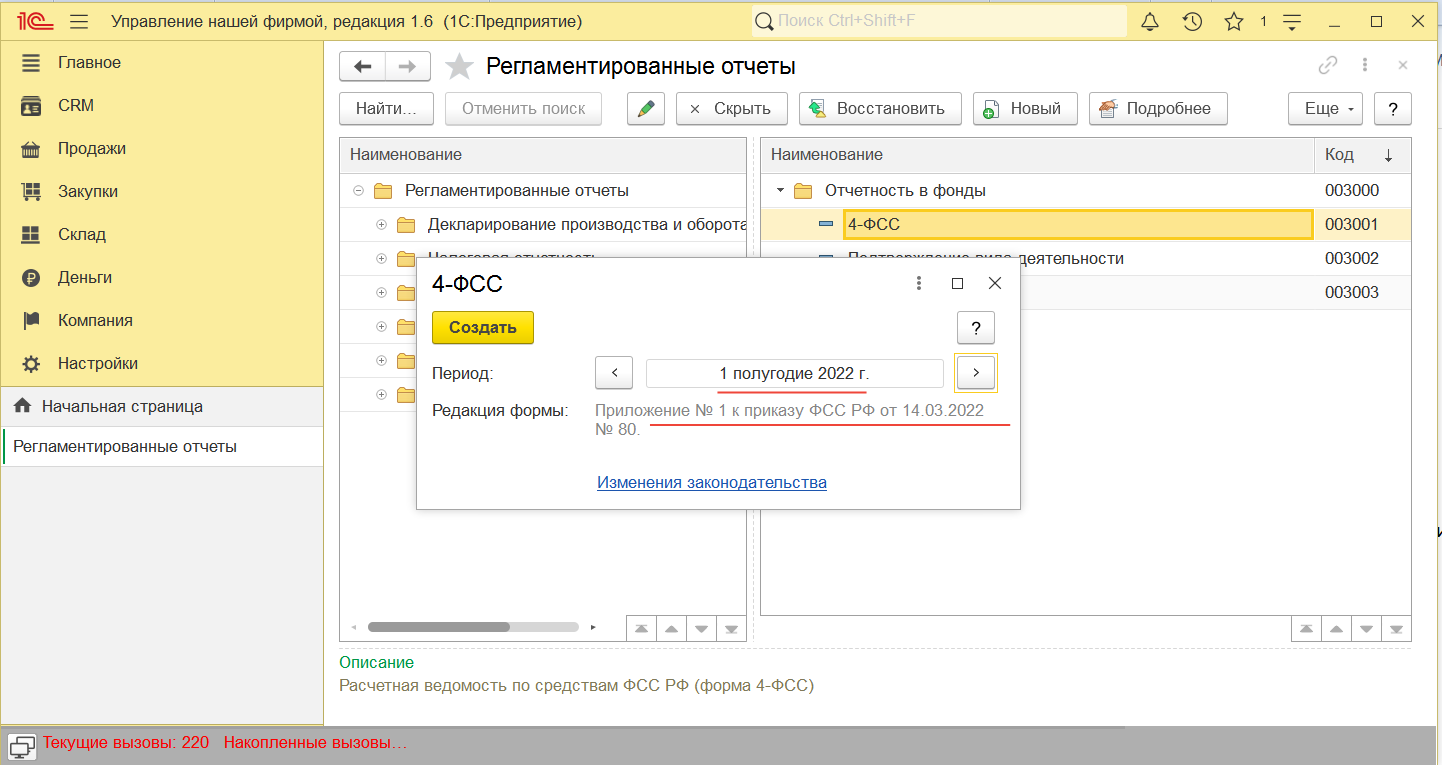1442x765 pixels.
Task: Add Регламентированные отчеты page to favorites star
Action: [459, 67]
